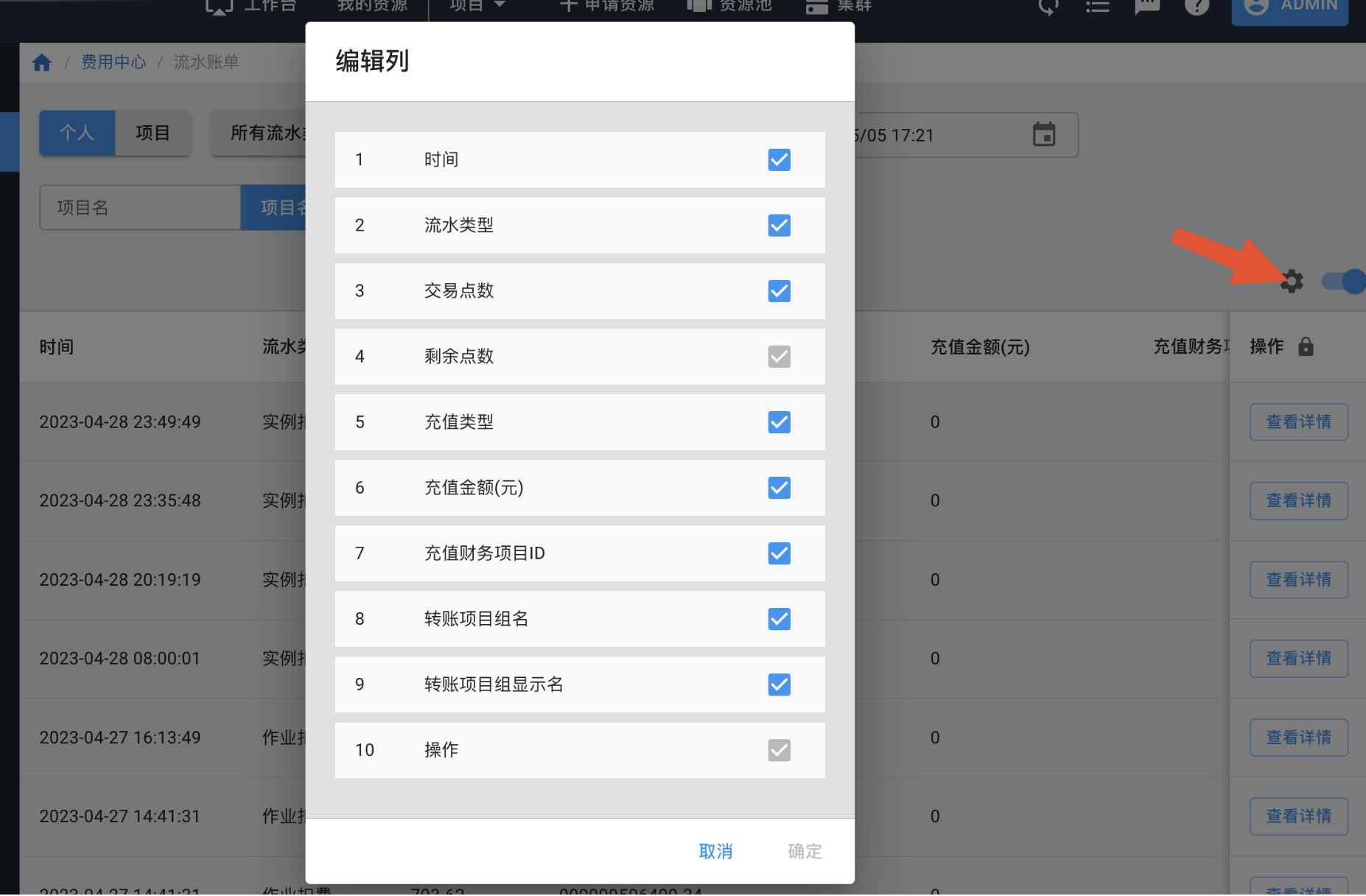This screenshot has width=1366, height=896.
Task: Follow the 费用中心 breadcrumb link
Action: point(113,63)
